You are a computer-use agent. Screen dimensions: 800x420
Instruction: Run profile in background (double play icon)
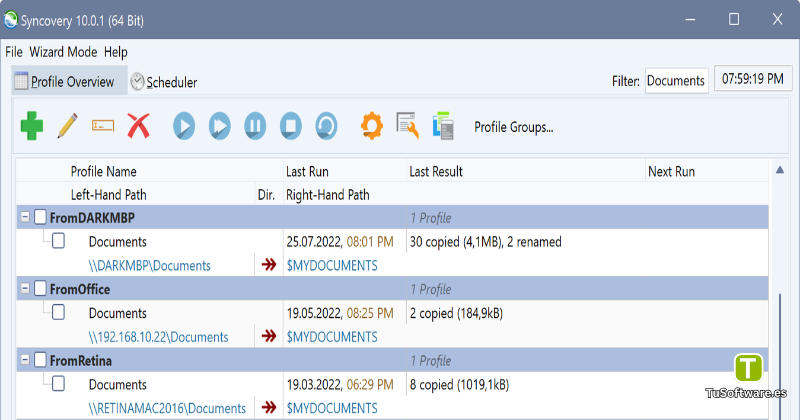point(220,126)
